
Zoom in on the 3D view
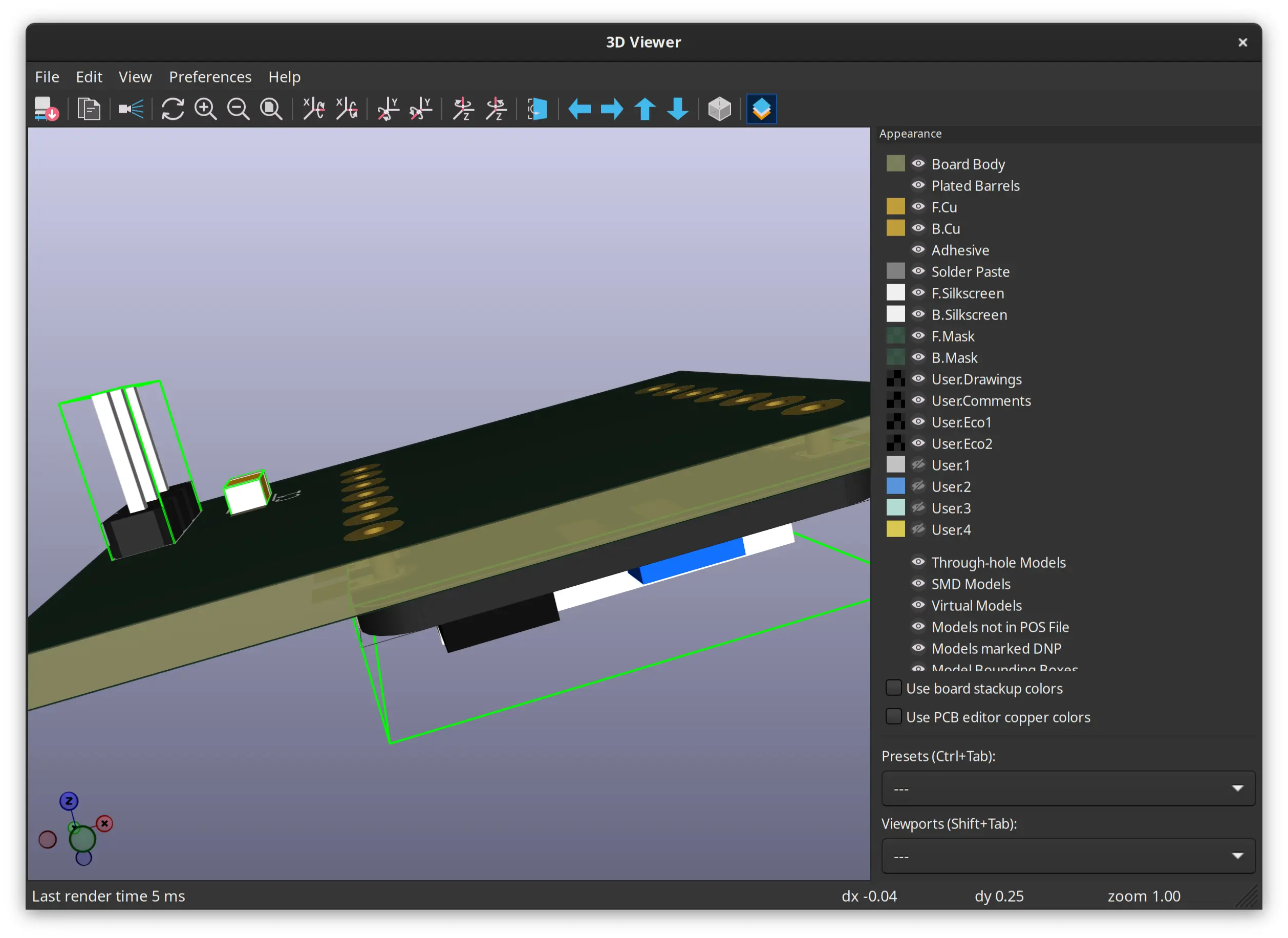point(206,109)
